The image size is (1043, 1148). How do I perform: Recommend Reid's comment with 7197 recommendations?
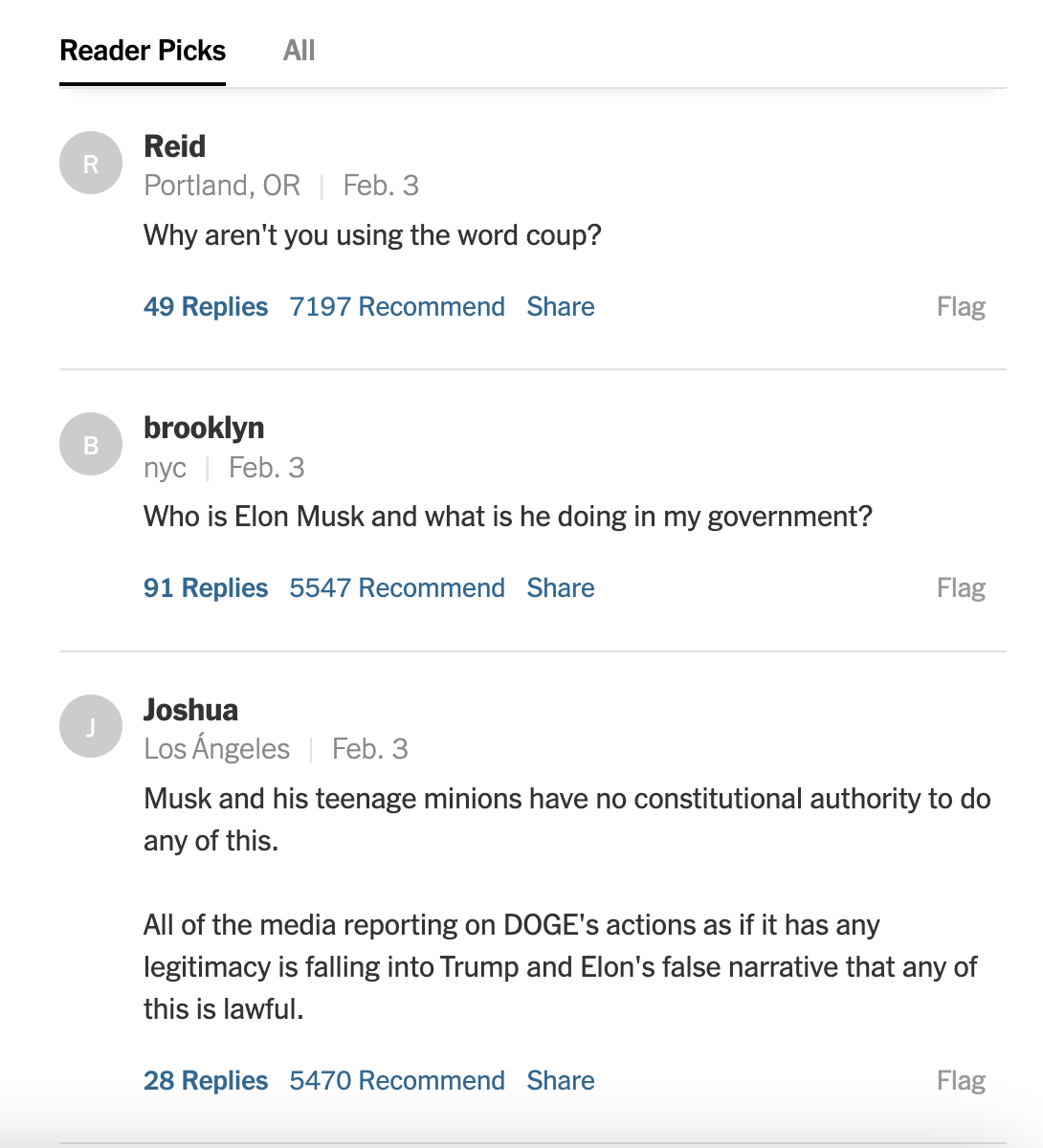(397, 307)
